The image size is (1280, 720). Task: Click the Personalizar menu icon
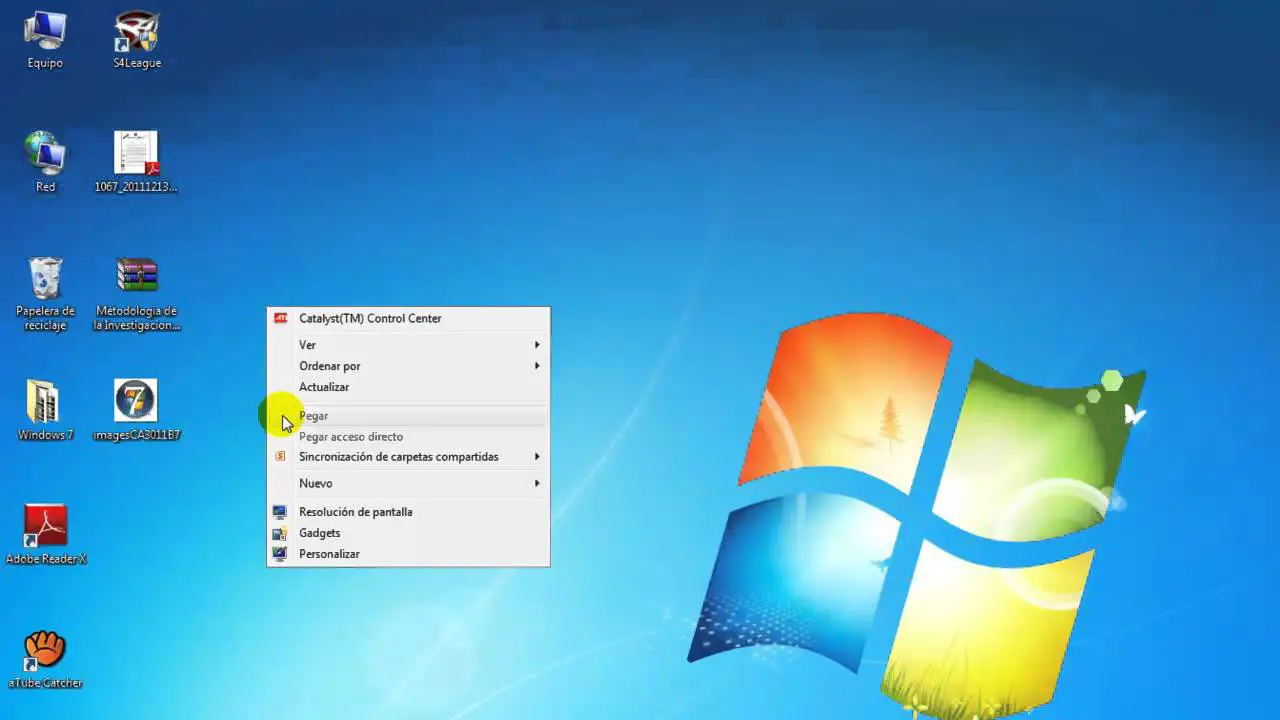click(x=280, y=554)
